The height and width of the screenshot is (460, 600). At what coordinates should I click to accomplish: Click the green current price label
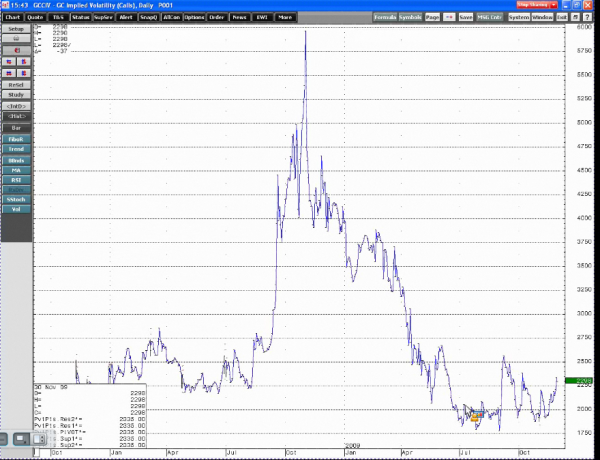[585, 381]
